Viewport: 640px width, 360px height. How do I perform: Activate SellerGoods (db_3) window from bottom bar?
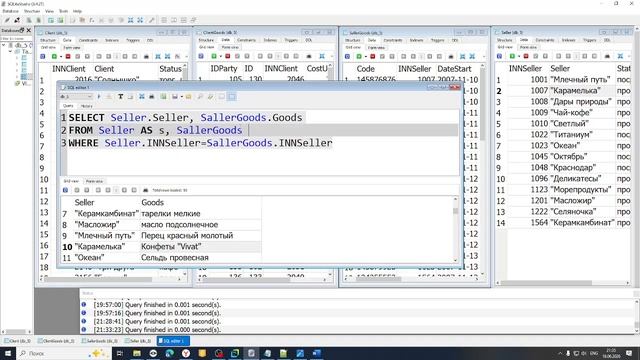click(x=100, y=340)
